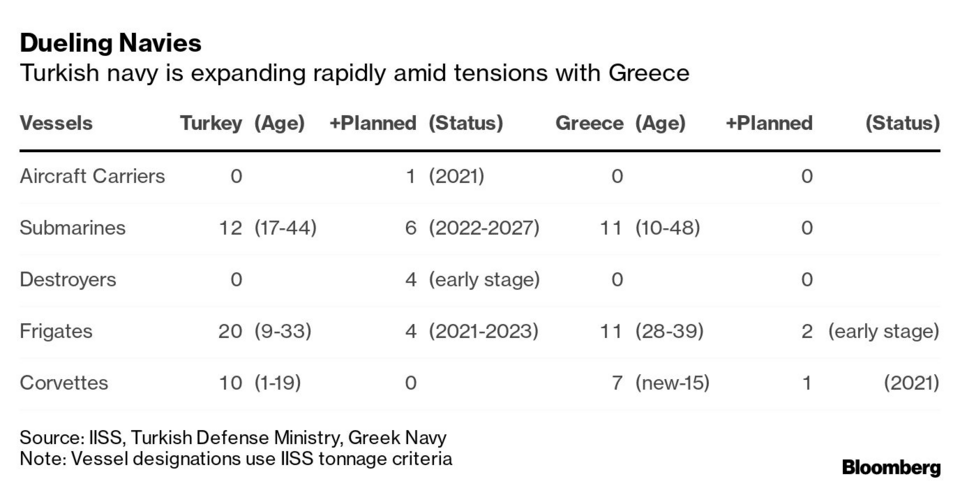Screen dimensions: 960x486
Task: Select Greece's submarine age (10-48)
Action: (x=667, y=227)
